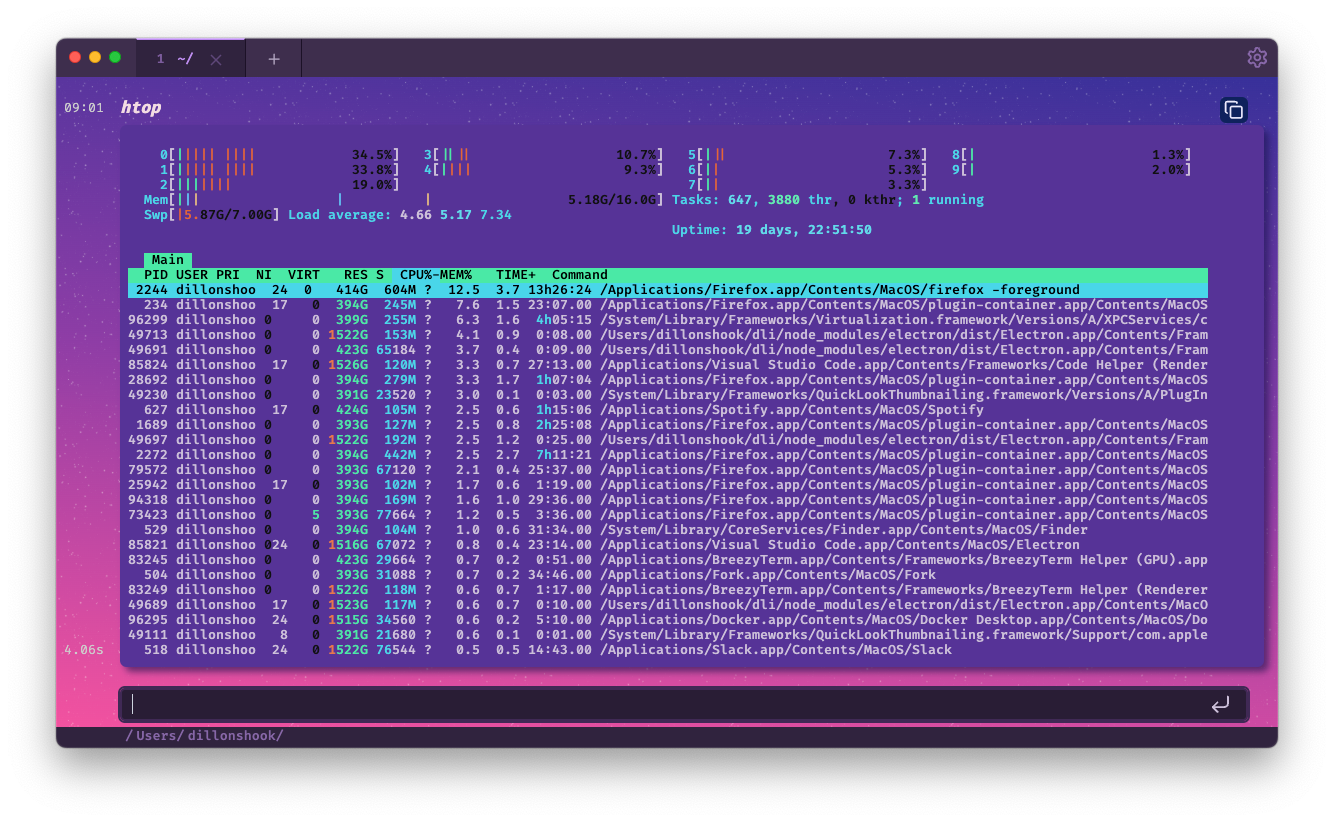This screenshot has width=1334, height=822.
Task: Select the Docker Desktop process row
Action: tap(600, 619)
